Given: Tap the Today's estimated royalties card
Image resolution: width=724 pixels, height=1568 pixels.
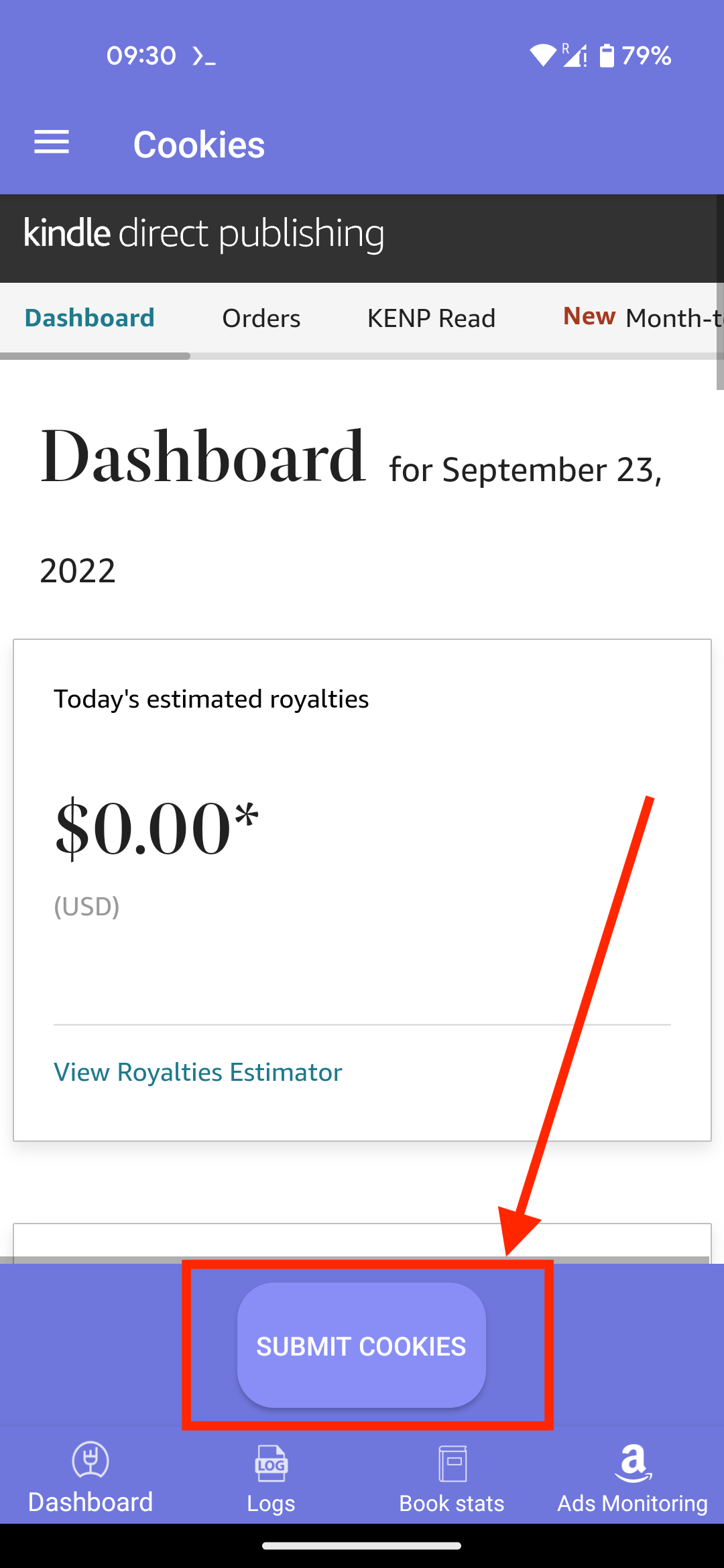Looking at the screenshot, I should click(x=362, y=890).
